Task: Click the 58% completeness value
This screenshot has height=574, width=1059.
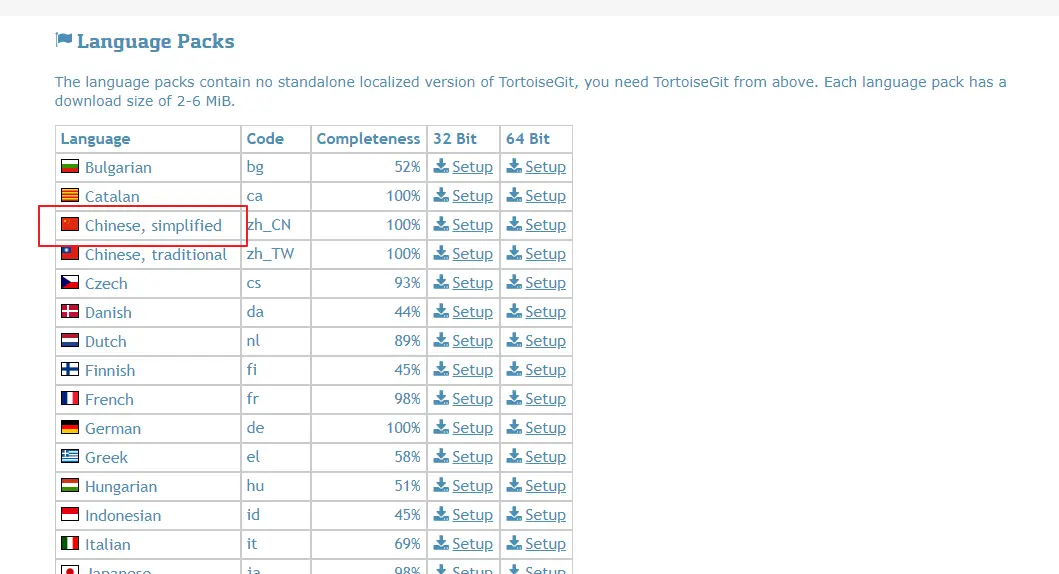Action: 407,457
